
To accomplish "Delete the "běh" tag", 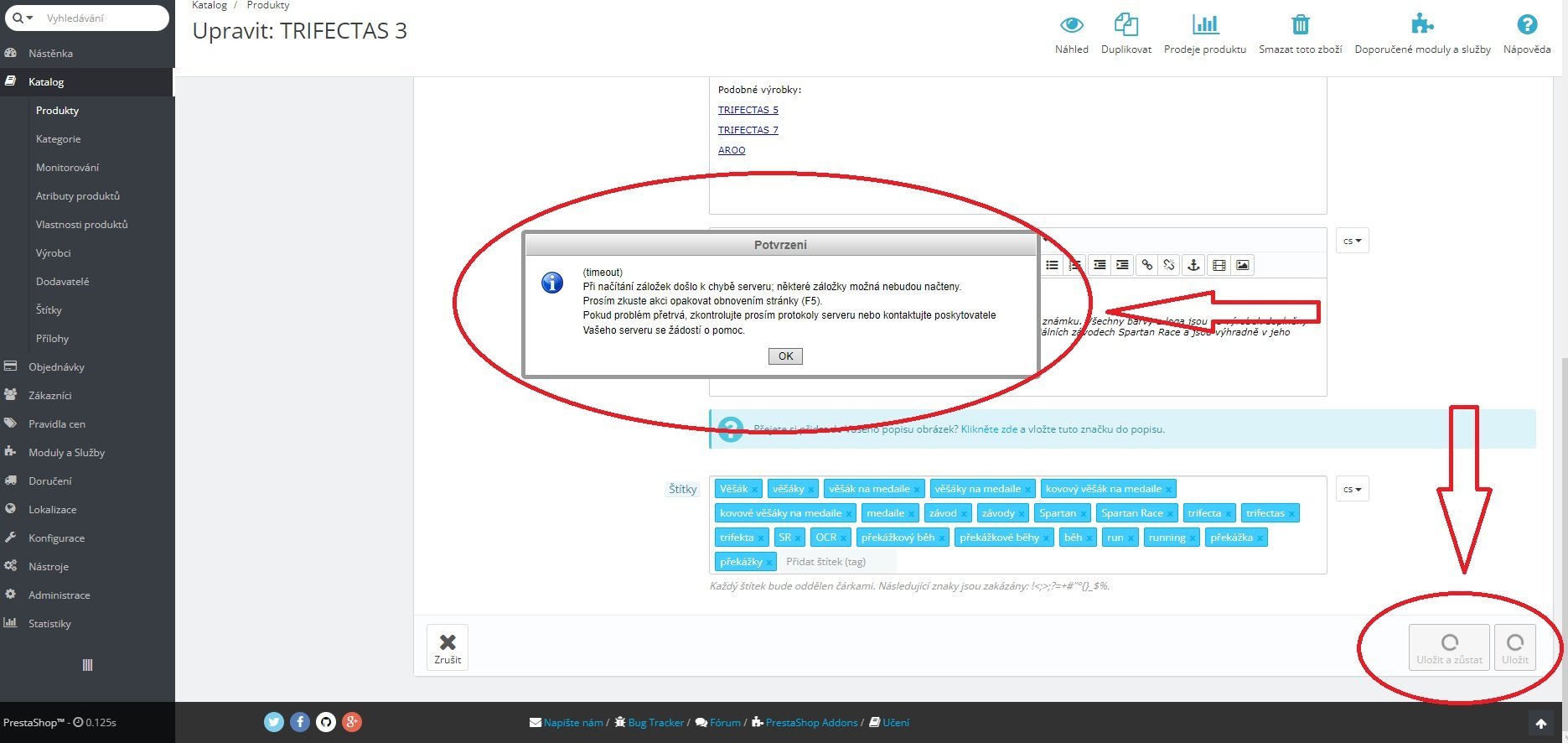I will (1089, 538).
